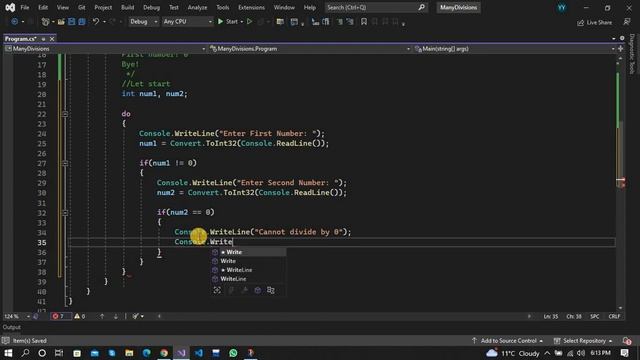Open the View menu
Image resolution: width=640 pixels, height=360 pixels.
(62, 7)
